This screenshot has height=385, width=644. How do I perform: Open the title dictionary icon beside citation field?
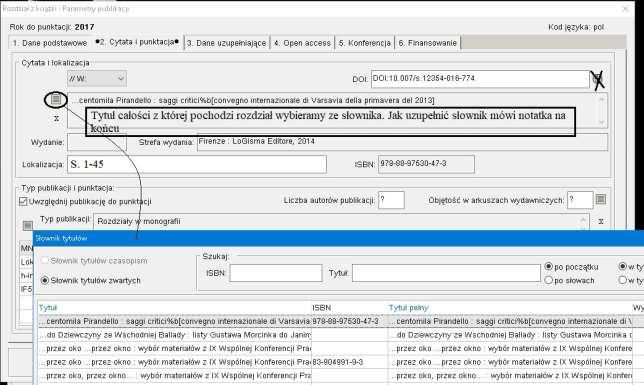pos(56,99)
